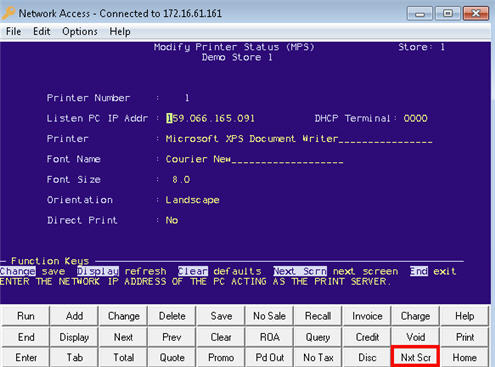Click the Change keypad button
495x367 pixels.
pyautogui.click(x=123, y=316)
